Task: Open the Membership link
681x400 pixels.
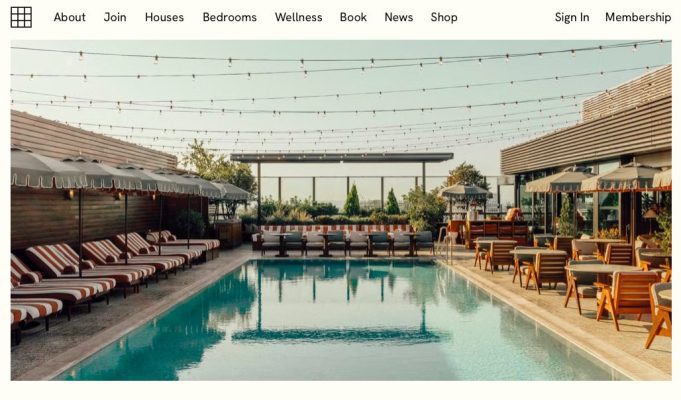Action: pos(638,17)
